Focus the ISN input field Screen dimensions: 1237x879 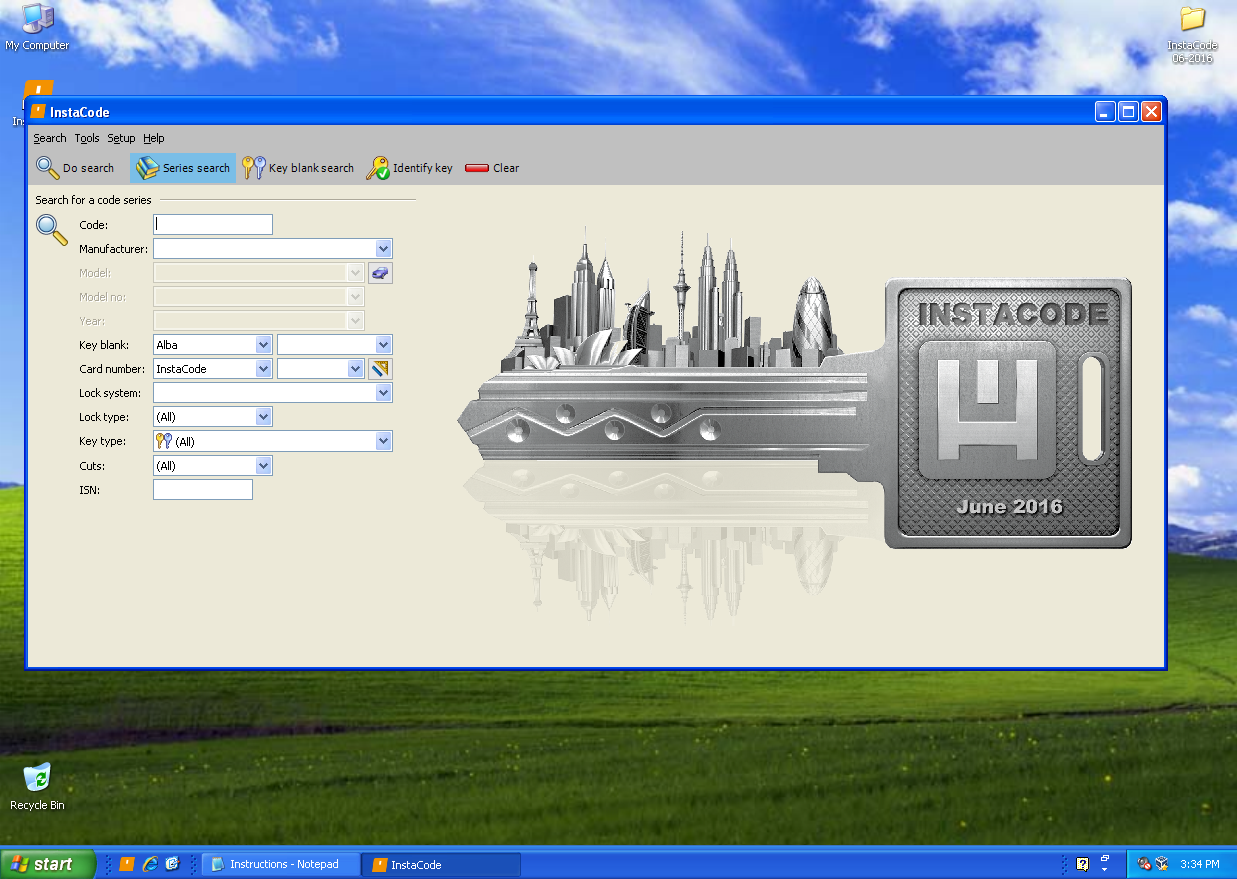203,490
